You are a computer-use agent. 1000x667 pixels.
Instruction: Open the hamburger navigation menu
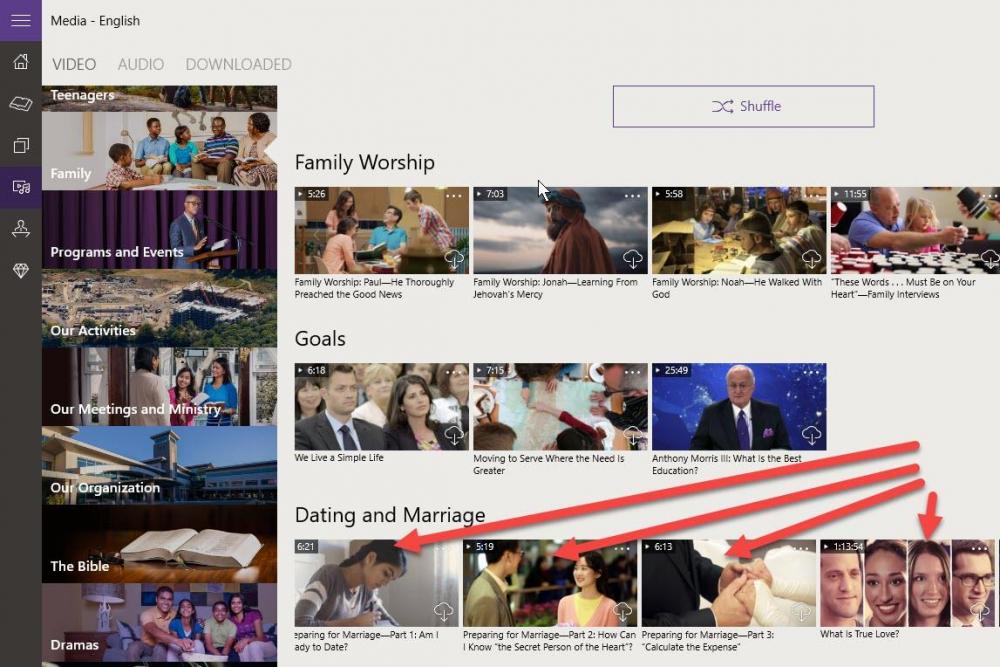tap(20, 20)
